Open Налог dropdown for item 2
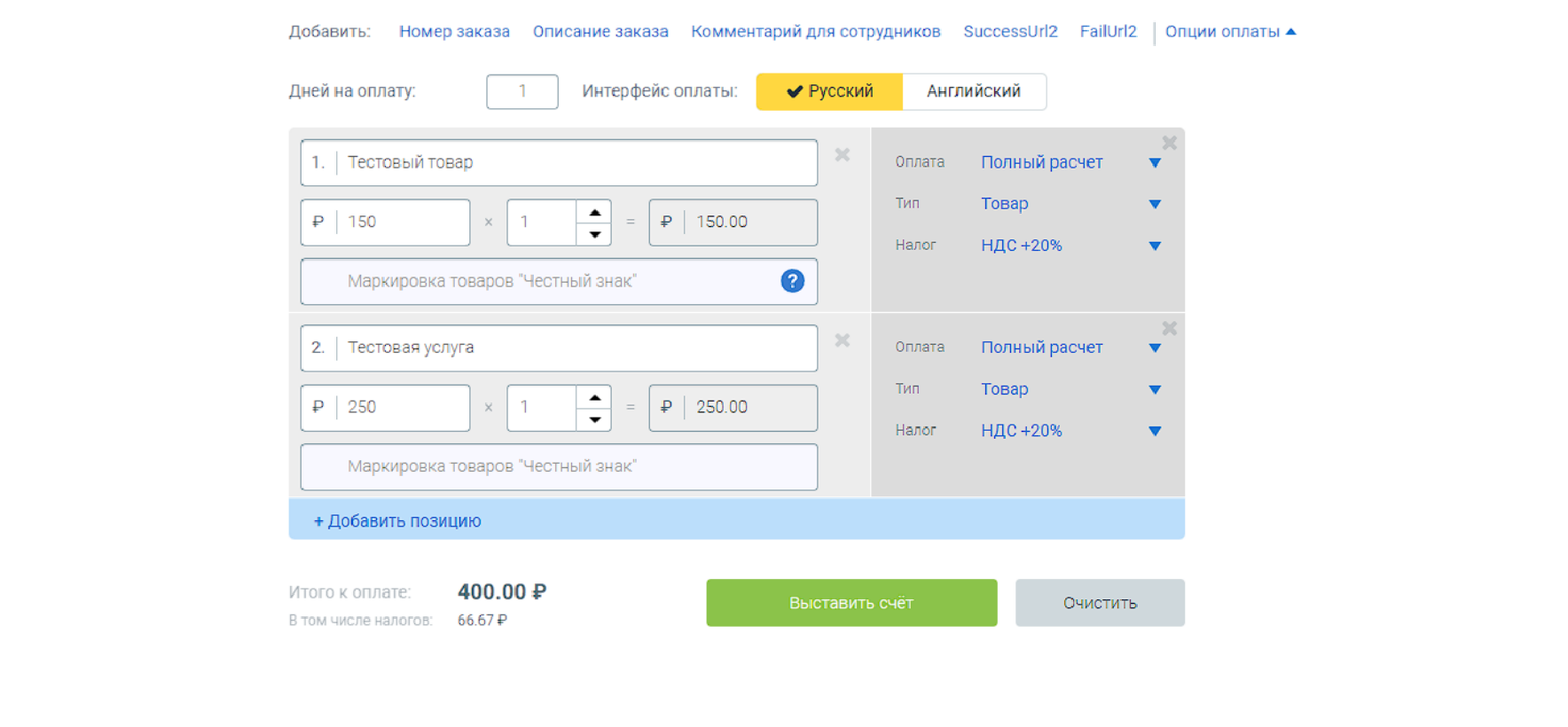The image size is (1568, 727). tap(1070, 431)
